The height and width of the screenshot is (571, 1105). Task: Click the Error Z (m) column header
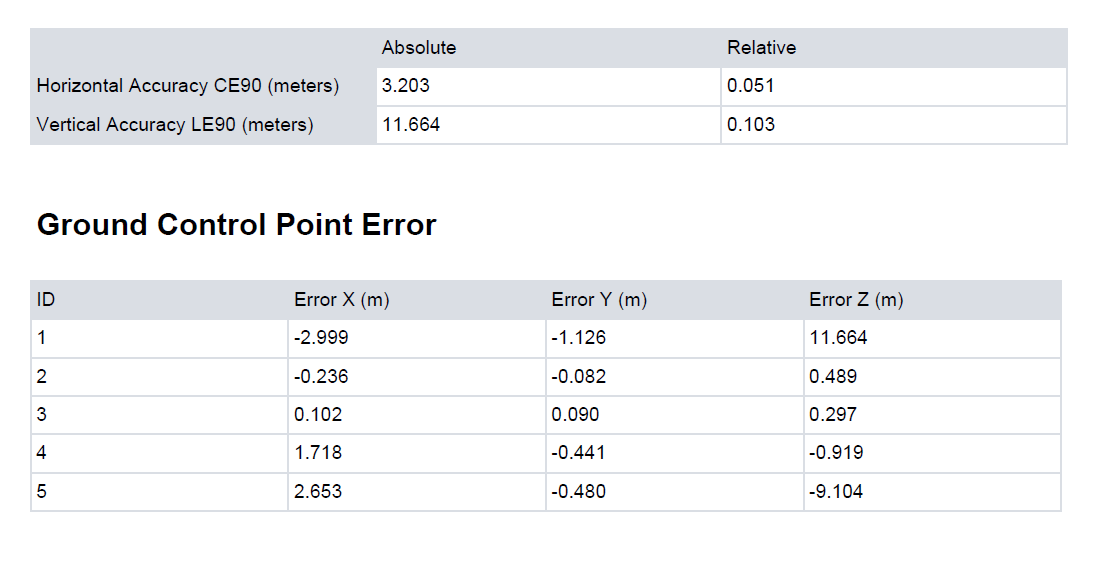coord(856,300)
